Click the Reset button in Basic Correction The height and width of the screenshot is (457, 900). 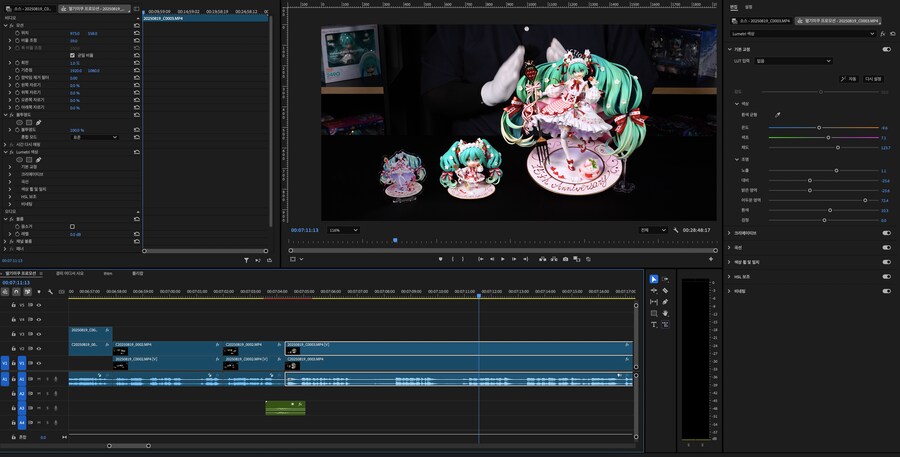point(873,79)
